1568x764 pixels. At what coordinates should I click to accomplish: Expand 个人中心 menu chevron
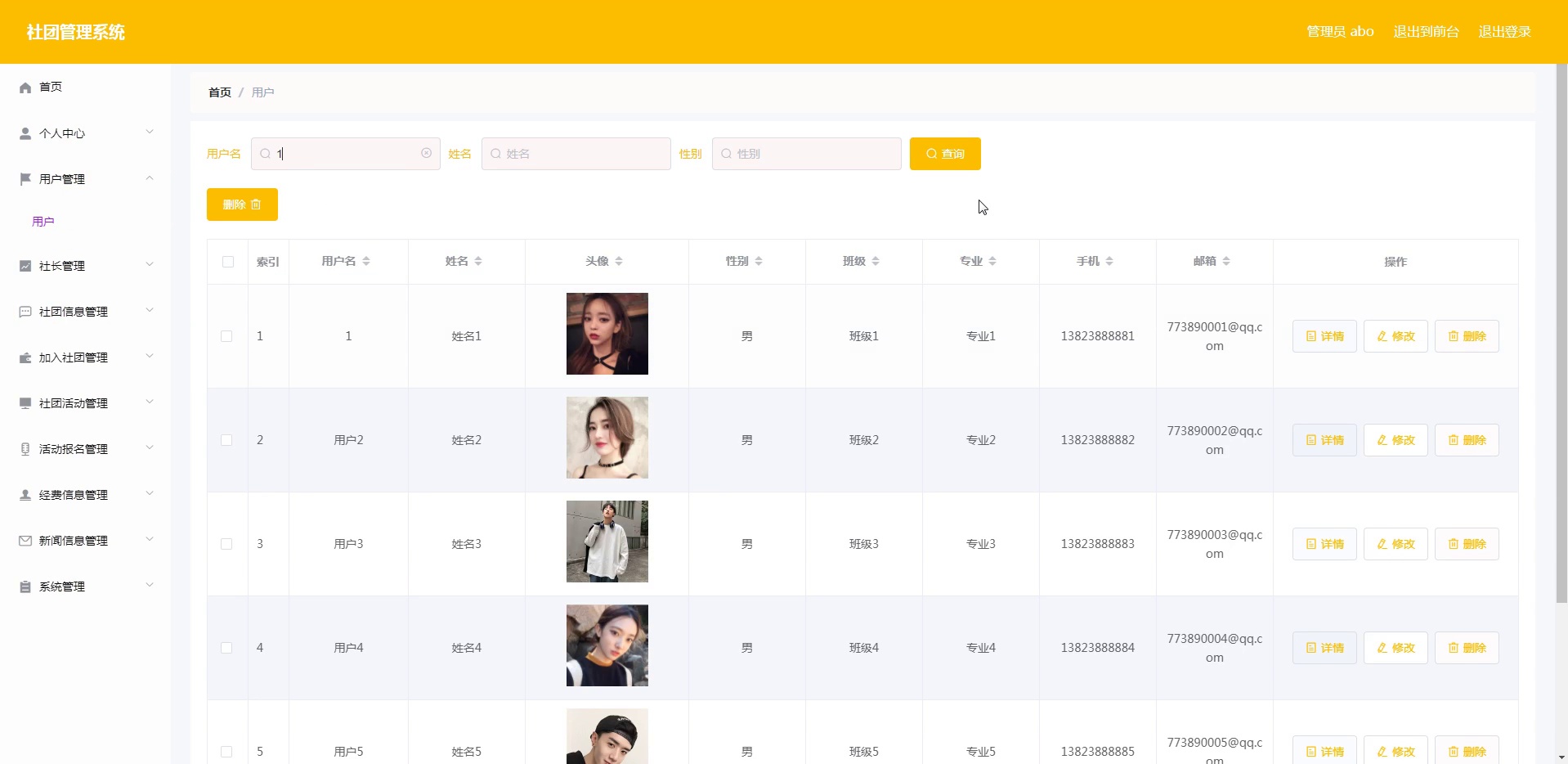point(150,132)
